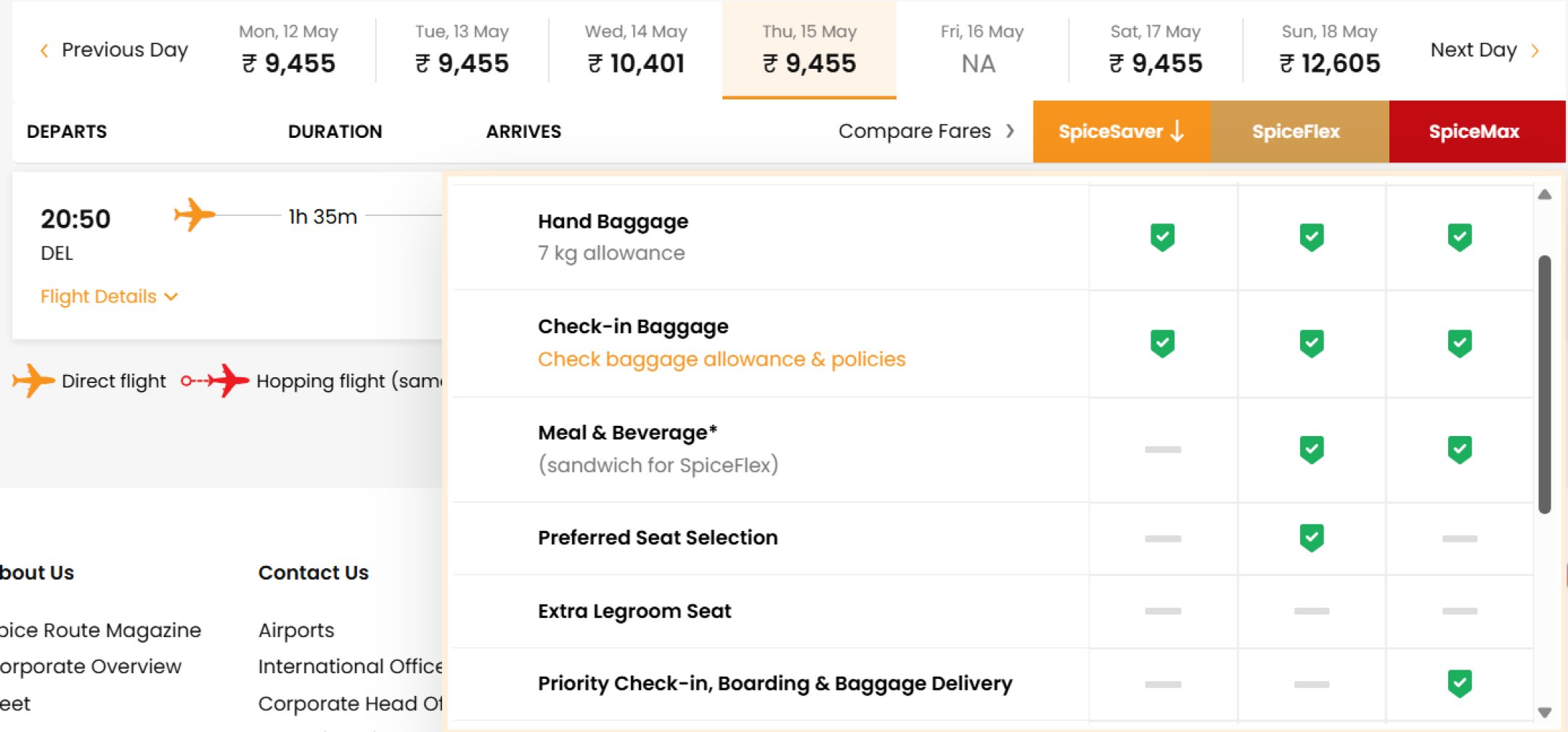Image resolution: width=1568 pixels, height=732 pixels.
Task: Toggle Check-in Baggage availability under SpiceSaver
Action: click(x=1162, y=342)
